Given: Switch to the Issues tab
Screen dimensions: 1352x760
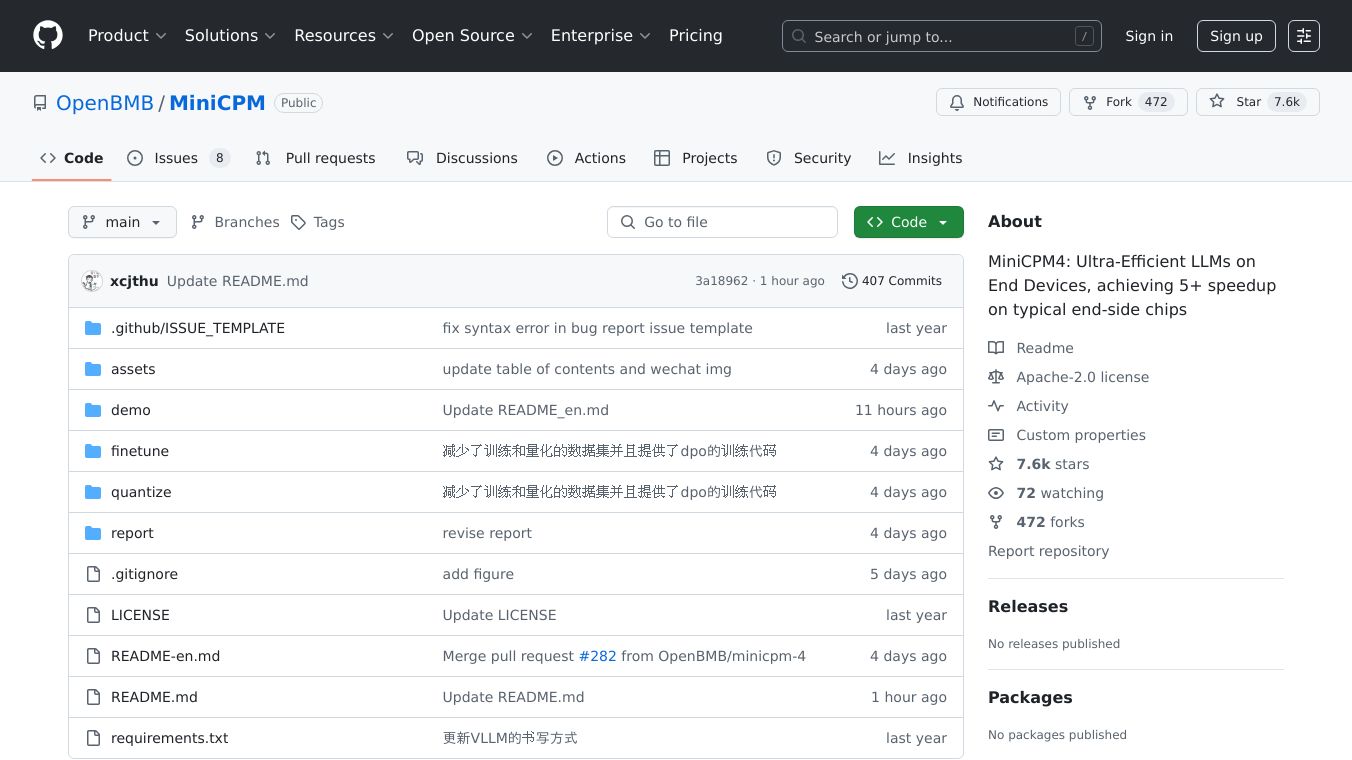Looking at the screenshot, I should click(x=178, y=158).
